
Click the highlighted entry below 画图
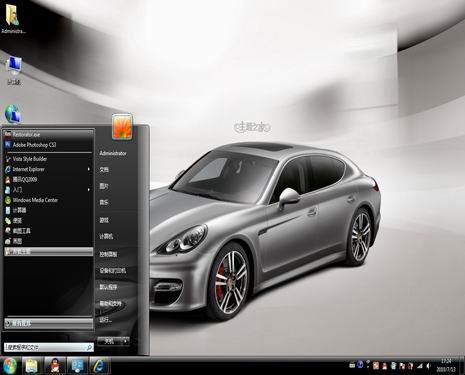(48, 251)
